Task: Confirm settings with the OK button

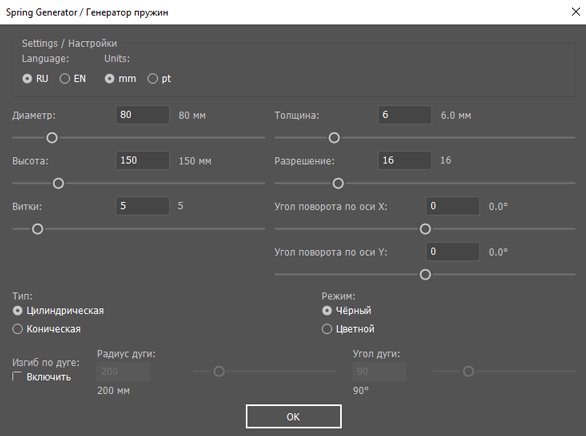Action: [x=293, y=417]
